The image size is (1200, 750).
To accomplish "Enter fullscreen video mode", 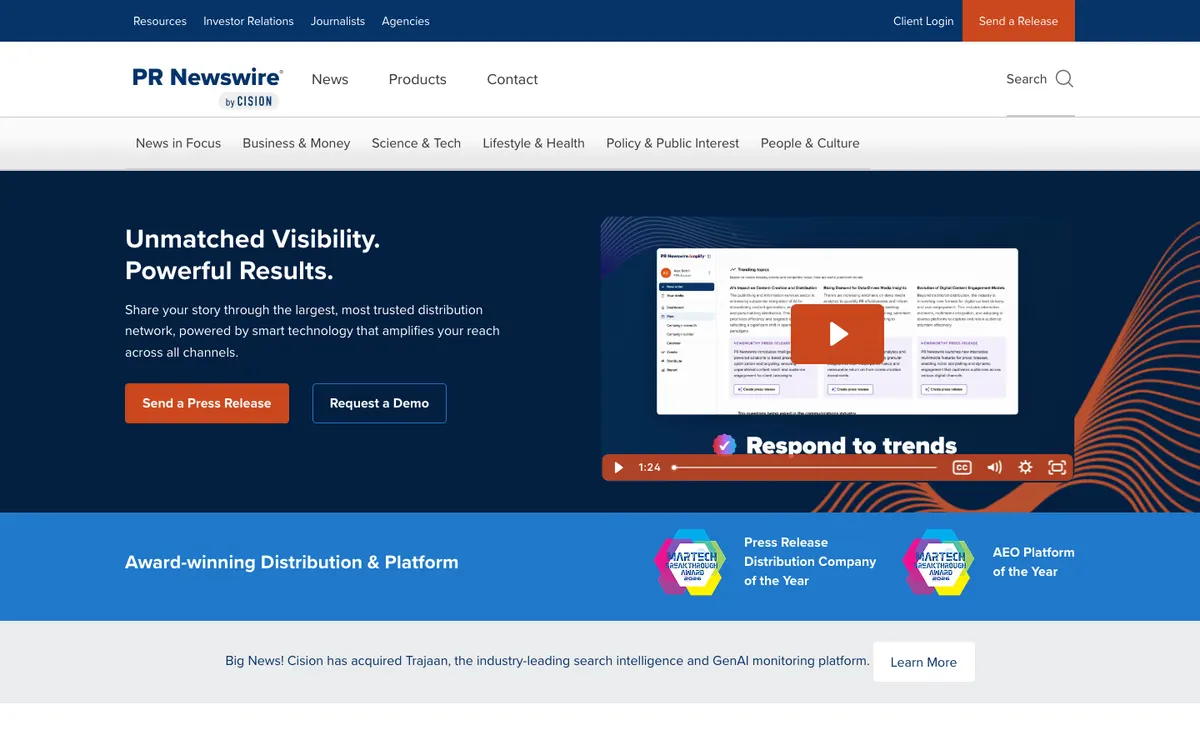I will tap(1057, 467).
